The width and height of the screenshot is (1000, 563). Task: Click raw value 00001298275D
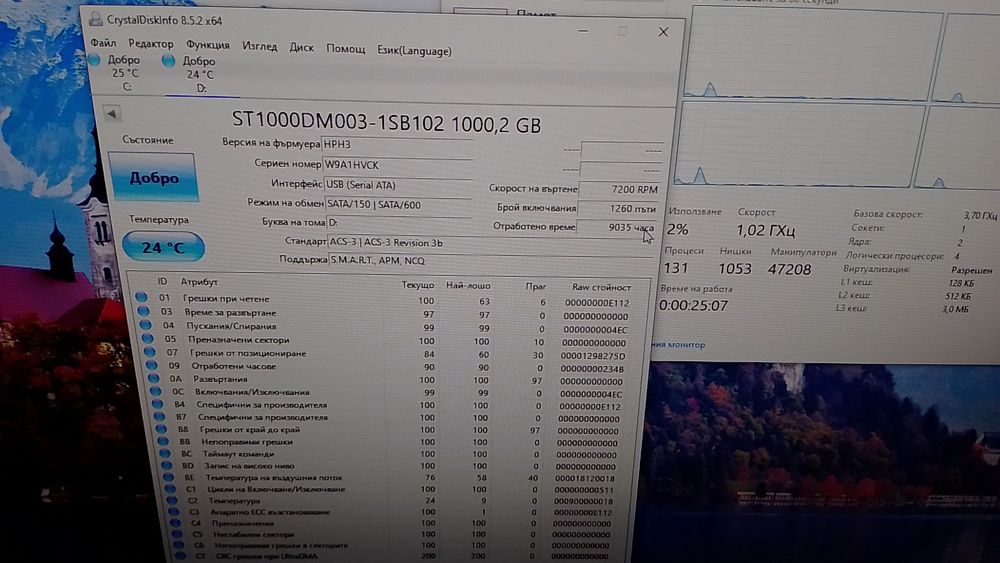tap(593, 356)
